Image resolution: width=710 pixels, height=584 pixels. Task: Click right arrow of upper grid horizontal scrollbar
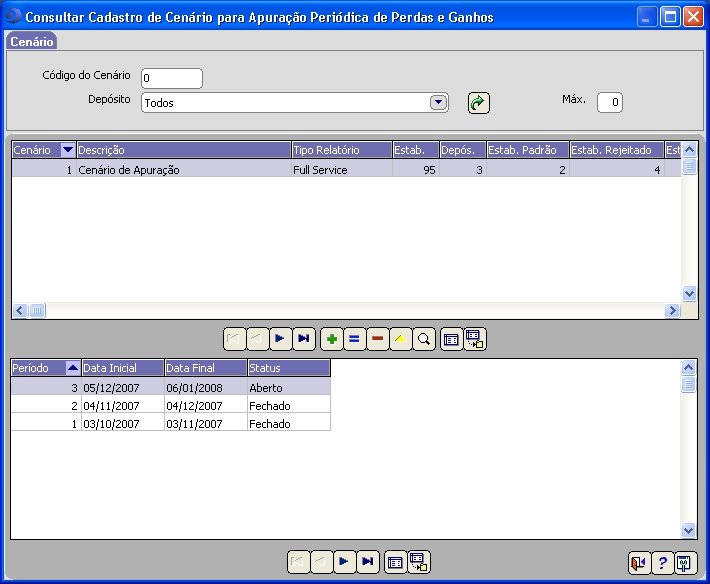point(672,311)
